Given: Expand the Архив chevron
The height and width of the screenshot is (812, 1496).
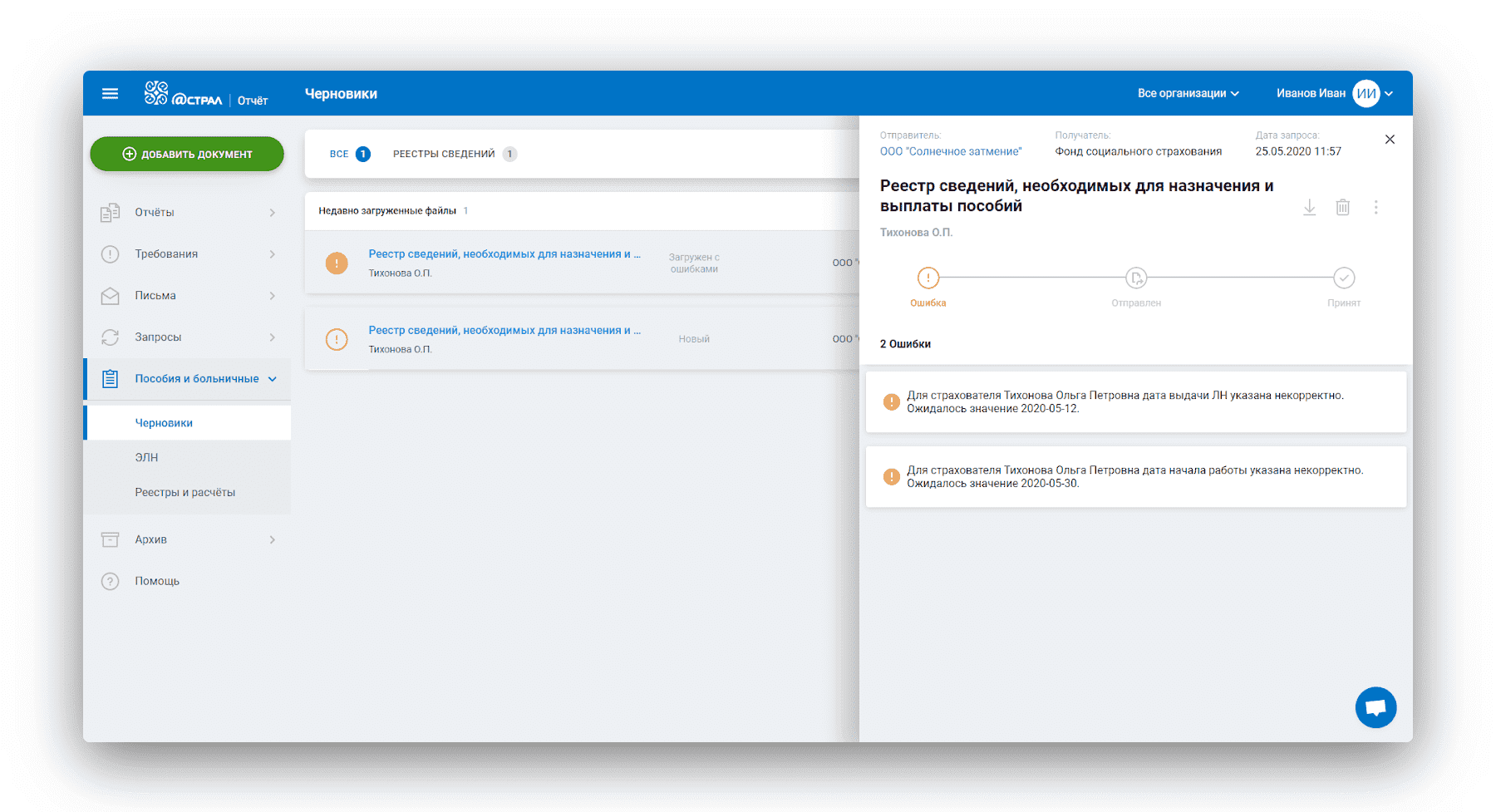Looking at the screenshot, I should coord(273,540).
